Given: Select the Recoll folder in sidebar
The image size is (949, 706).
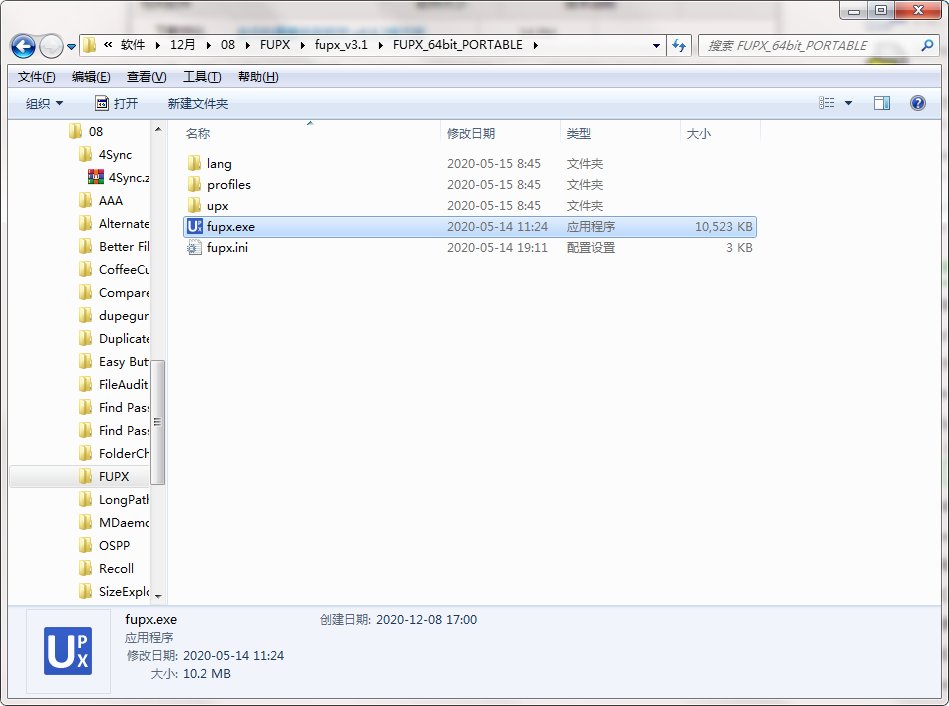Looking at the screenshot, I should point(116,569).
